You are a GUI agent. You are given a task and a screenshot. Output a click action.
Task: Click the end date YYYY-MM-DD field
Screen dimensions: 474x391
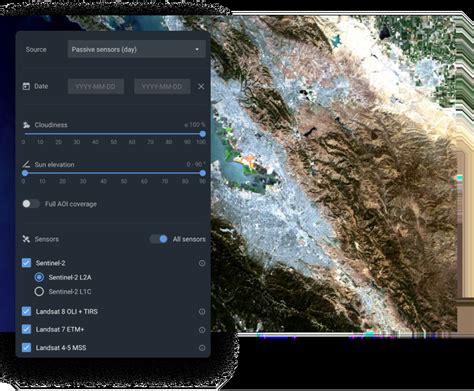click(162, 87)
